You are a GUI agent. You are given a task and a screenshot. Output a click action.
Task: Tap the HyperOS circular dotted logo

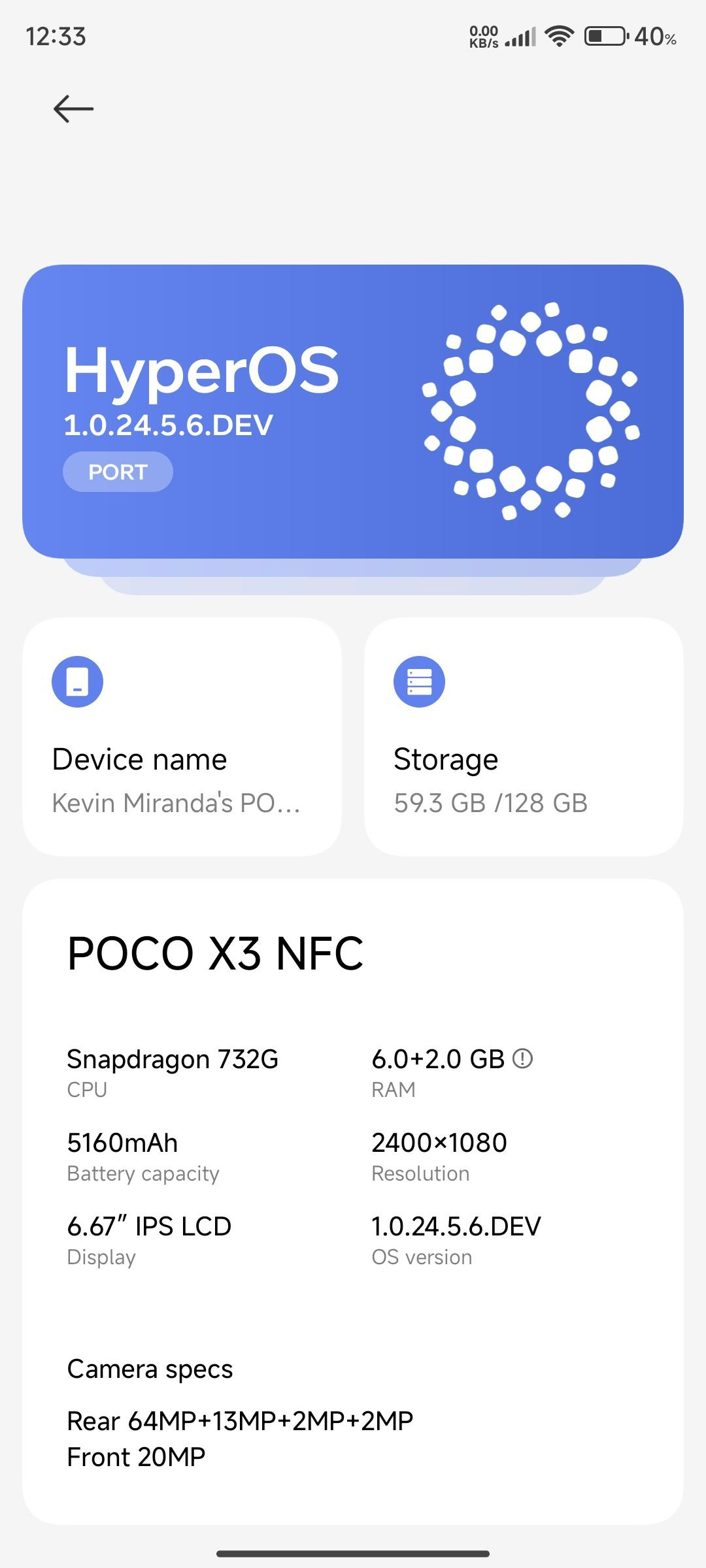coord(531,411)
